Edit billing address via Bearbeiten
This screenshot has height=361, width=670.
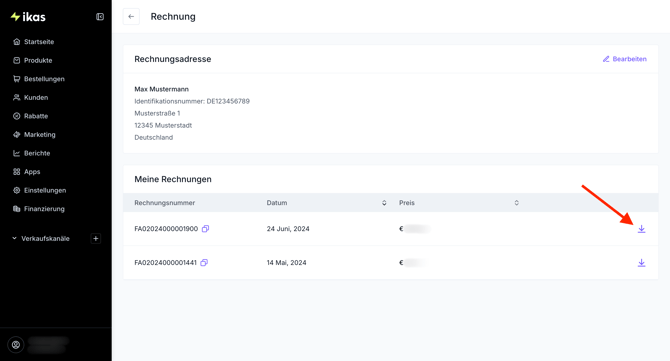click(x=625, y=59)
